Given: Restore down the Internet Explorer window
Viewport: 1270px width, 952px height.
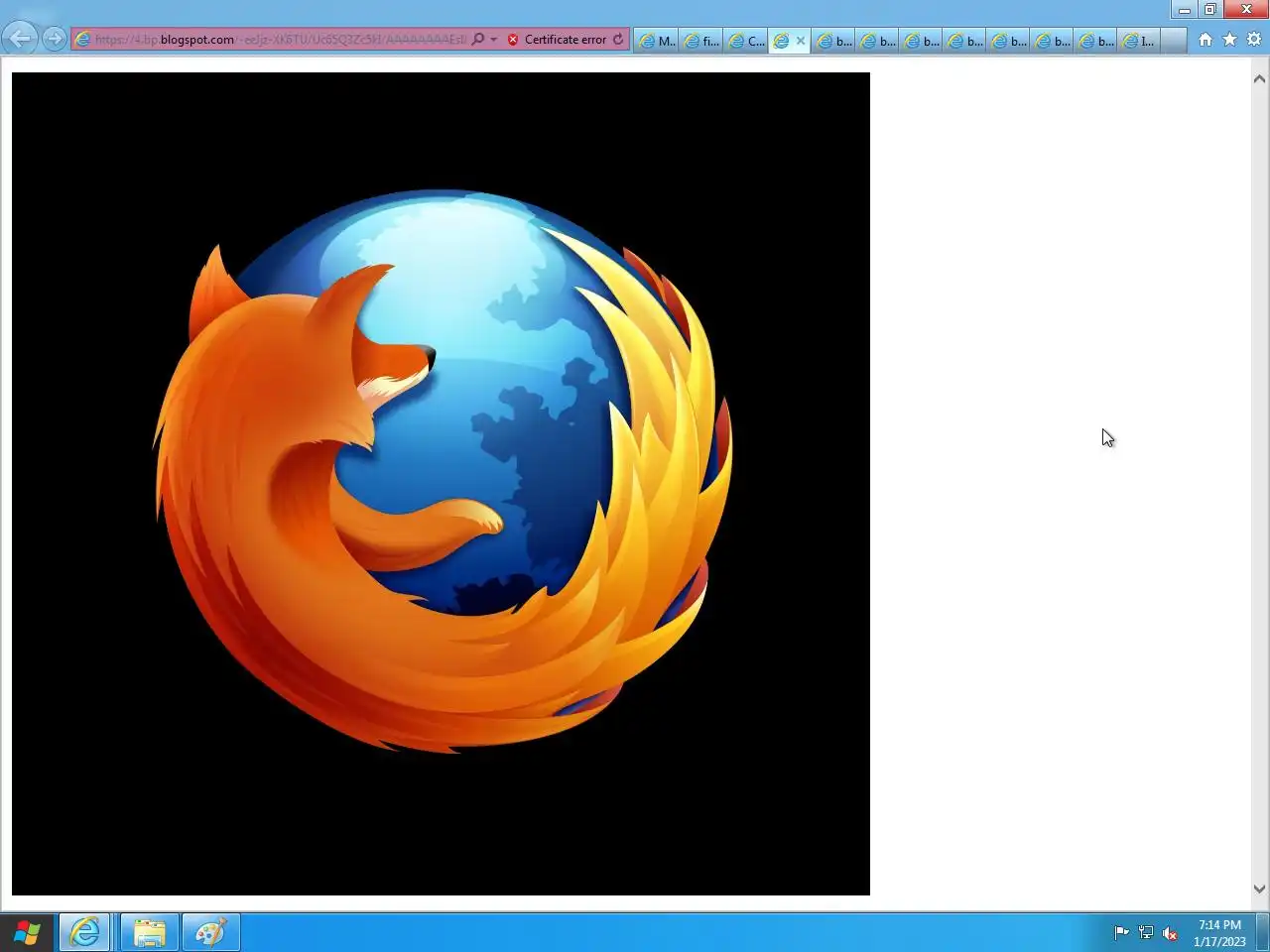Looking at the screenshot, I should (x=1210, y=10).
